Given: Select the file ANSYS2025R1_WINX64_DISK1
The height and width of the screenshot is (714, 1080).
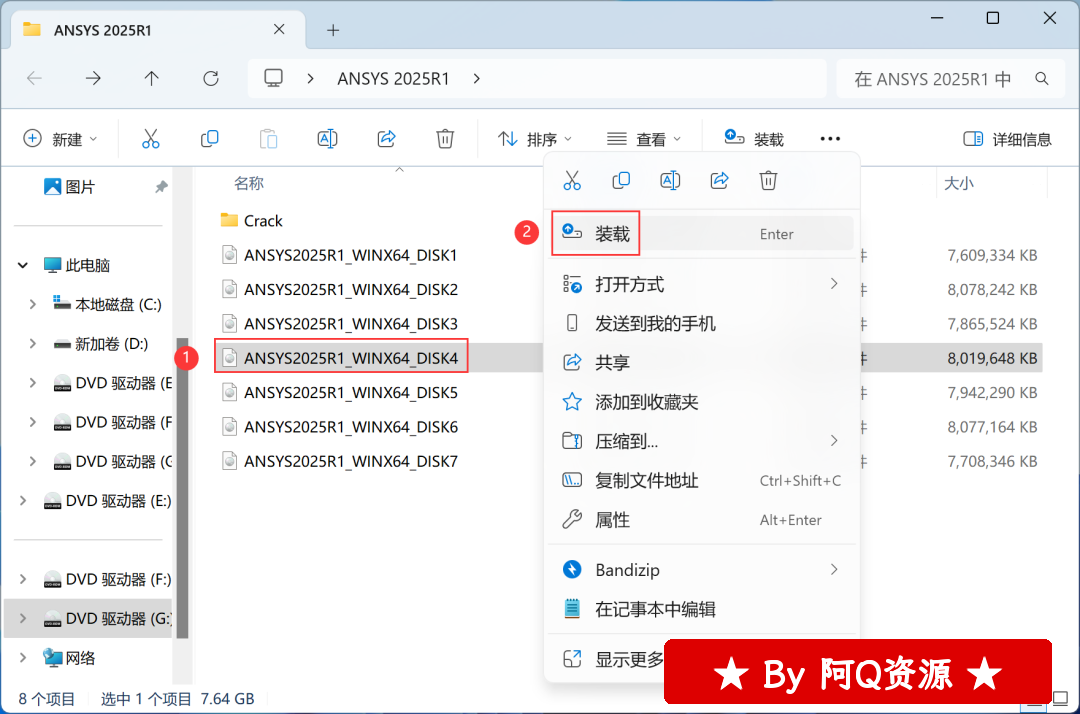Looking at the screenshot, I should 340,255.
